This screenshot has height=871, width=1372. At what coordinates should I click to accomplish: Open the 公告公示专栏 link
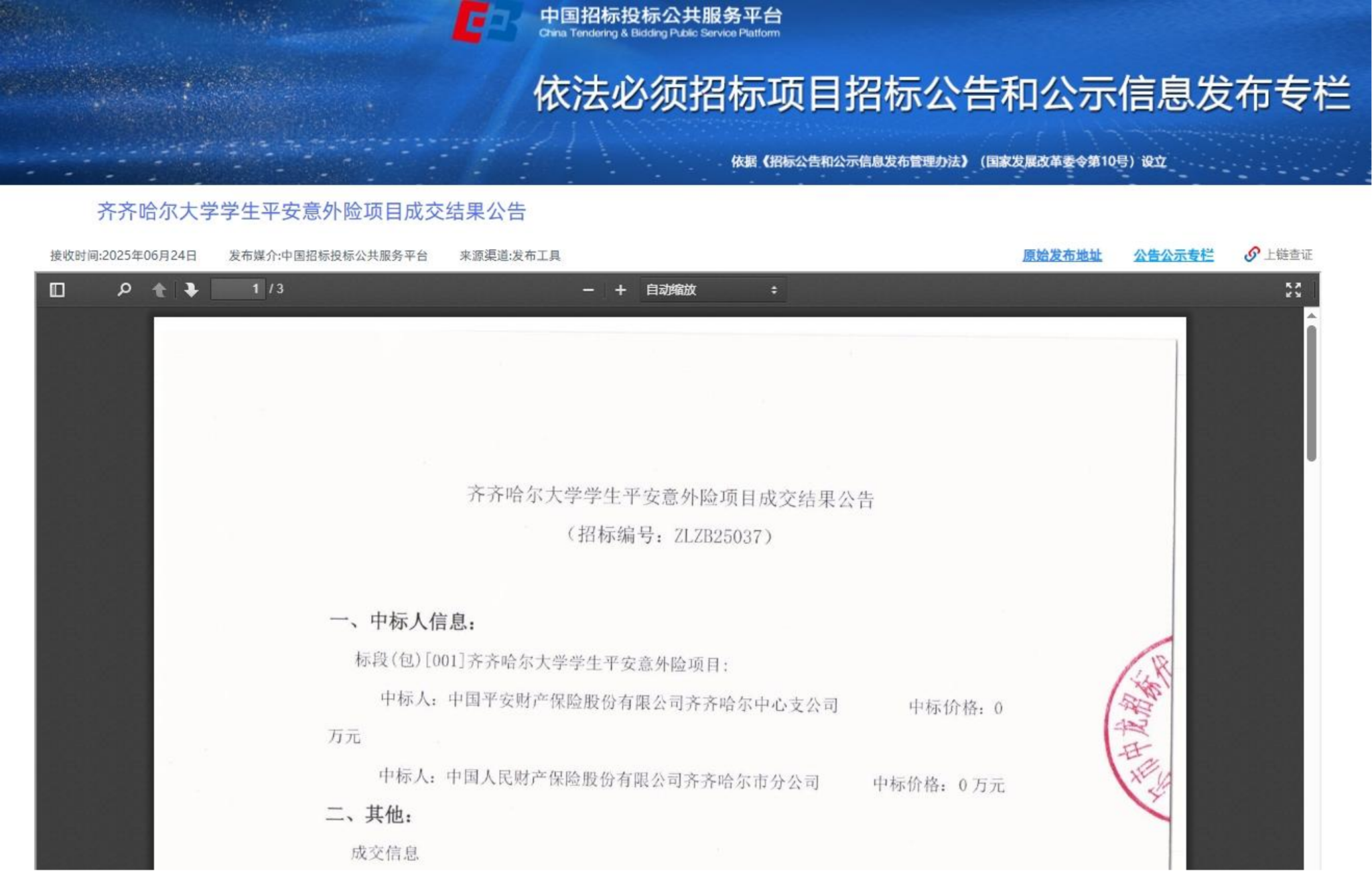[x=1173, y=255]
